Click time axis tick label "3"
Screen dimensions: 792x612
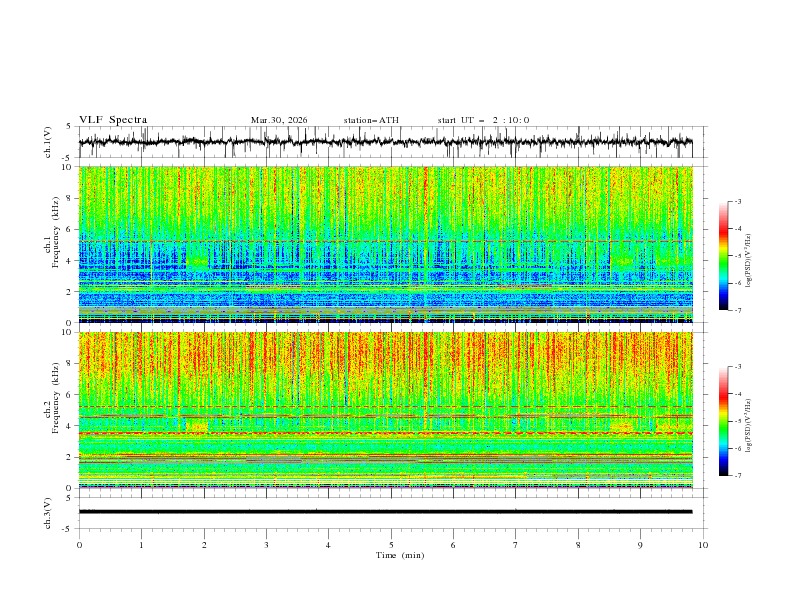[x=266, y=545]
